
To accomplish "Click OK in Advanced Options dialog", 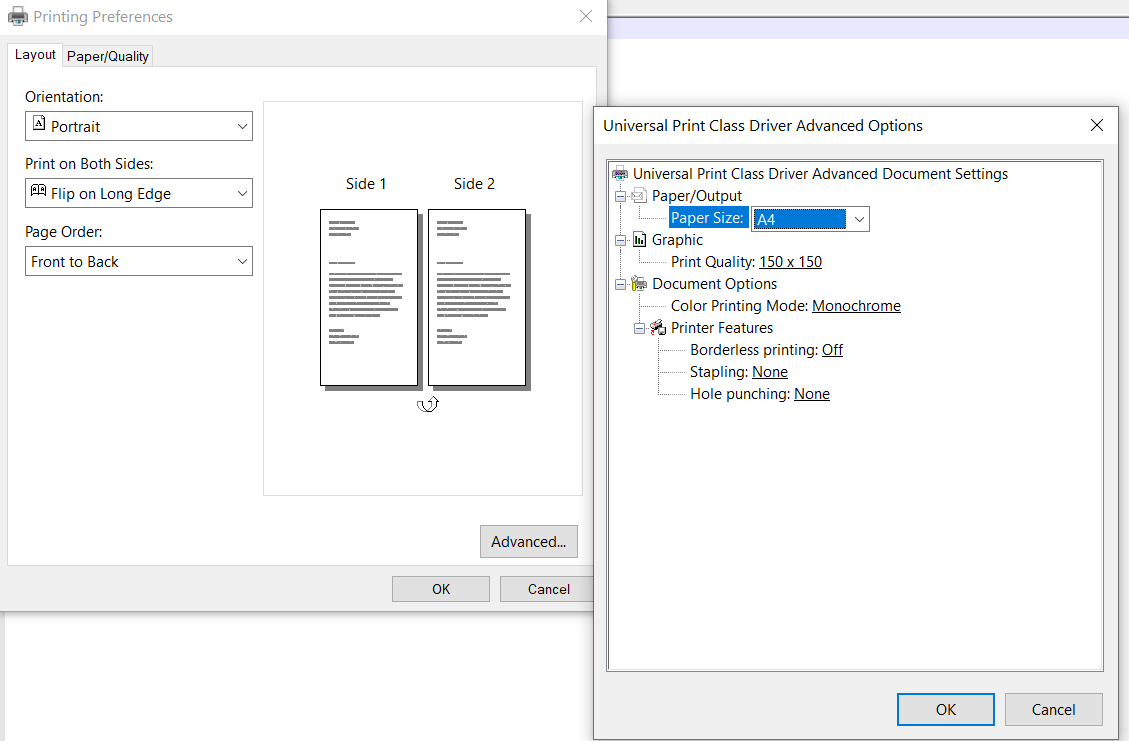I will coord(946,710).
